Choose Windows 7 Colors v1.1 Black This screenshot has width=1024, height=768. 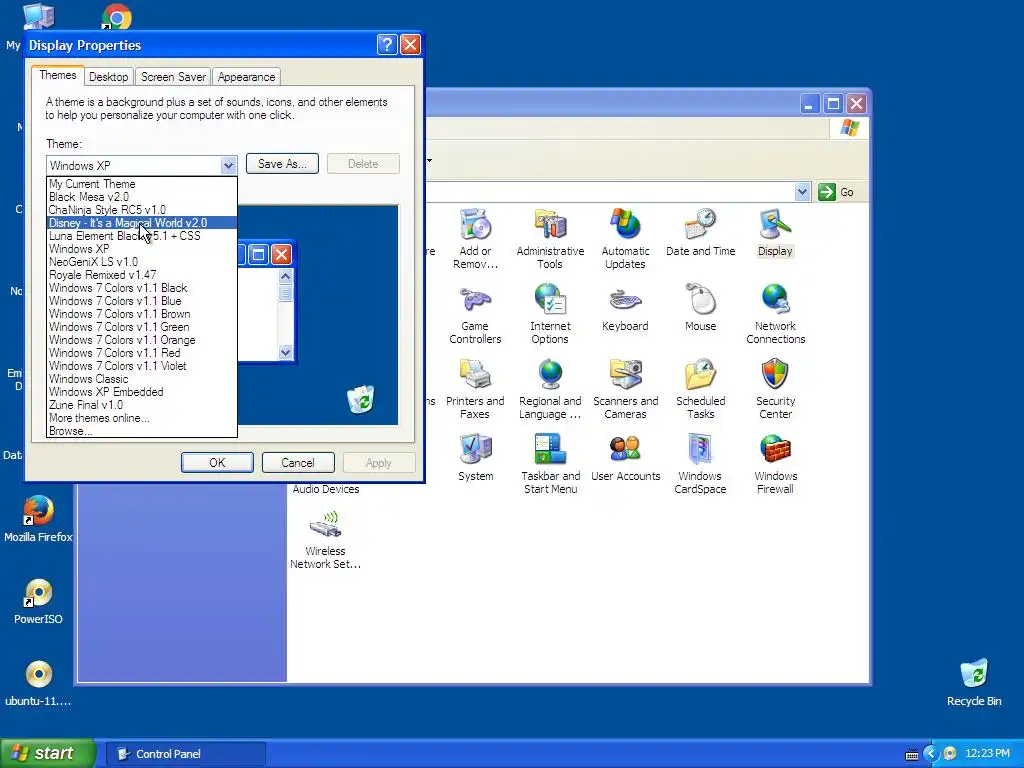coord(142,288)
